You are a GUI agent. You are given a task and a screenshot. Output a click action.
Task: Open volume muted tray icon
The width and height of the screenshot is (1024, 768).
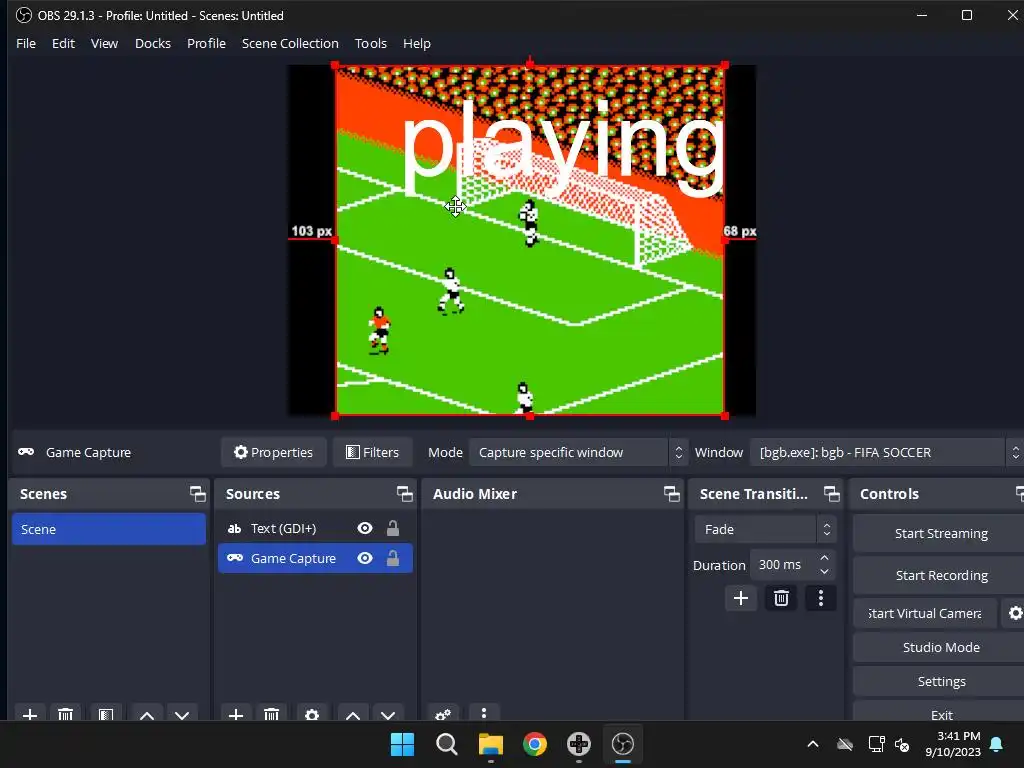point(902,744)
